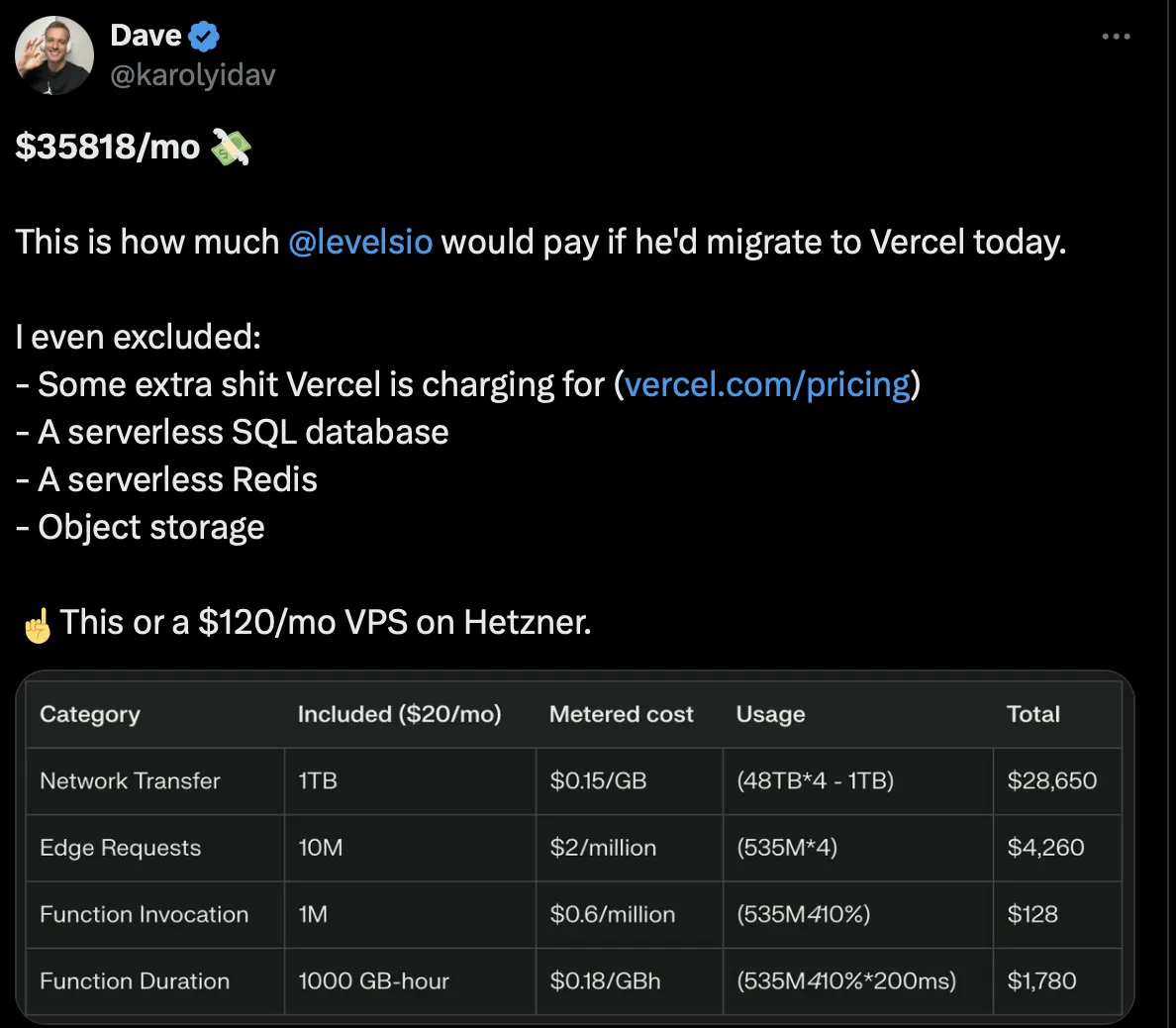Open the pricing table image
1176x1028 pixels.
[x=574, y=847]
